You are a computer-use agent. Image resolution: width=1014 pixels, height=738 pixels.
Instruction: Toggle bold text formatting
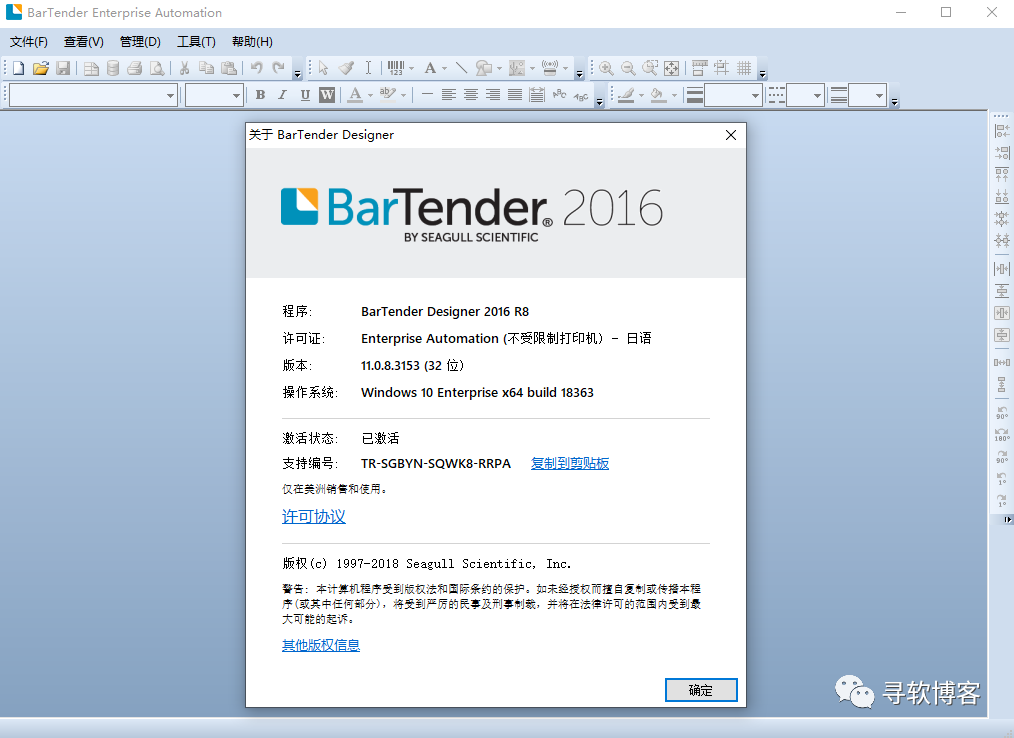coord(260,94)
